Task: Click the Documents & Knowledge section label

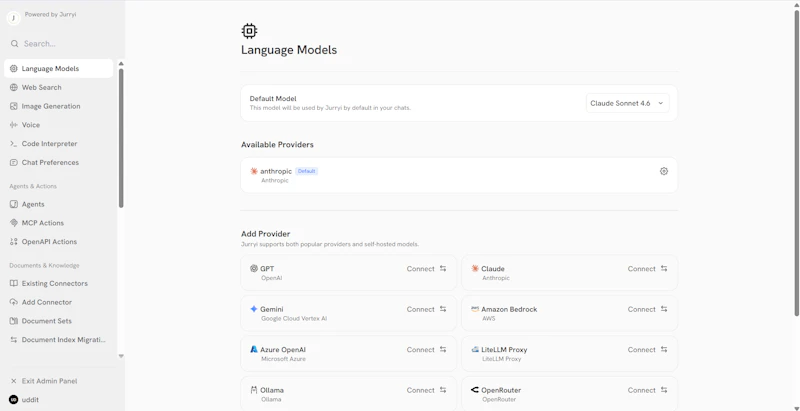Action: (44, 266)
